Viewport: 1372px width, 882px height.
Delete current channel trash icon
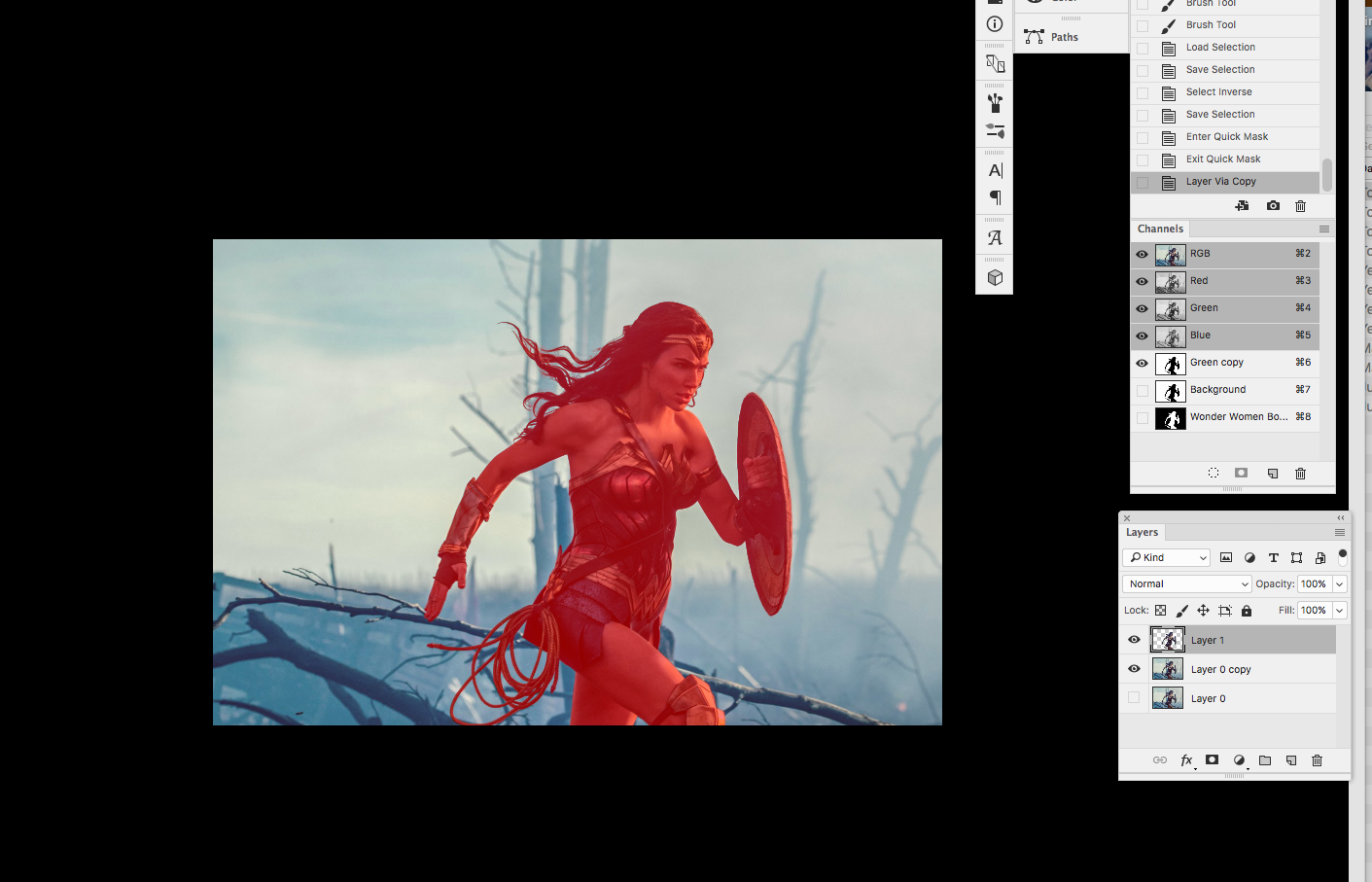[1300, 474]
